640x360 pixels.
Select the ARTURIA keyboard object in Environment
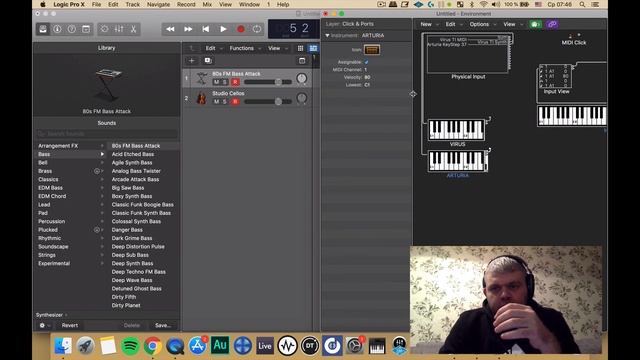click(457, 161)
